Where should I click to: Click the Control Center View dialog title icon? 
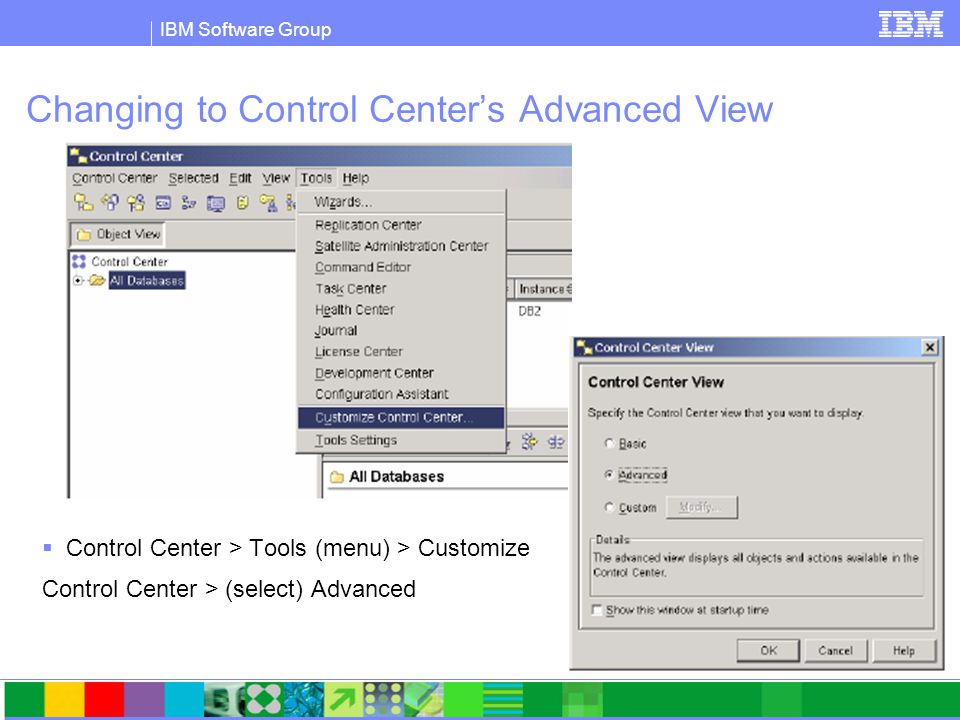[583, 347]
